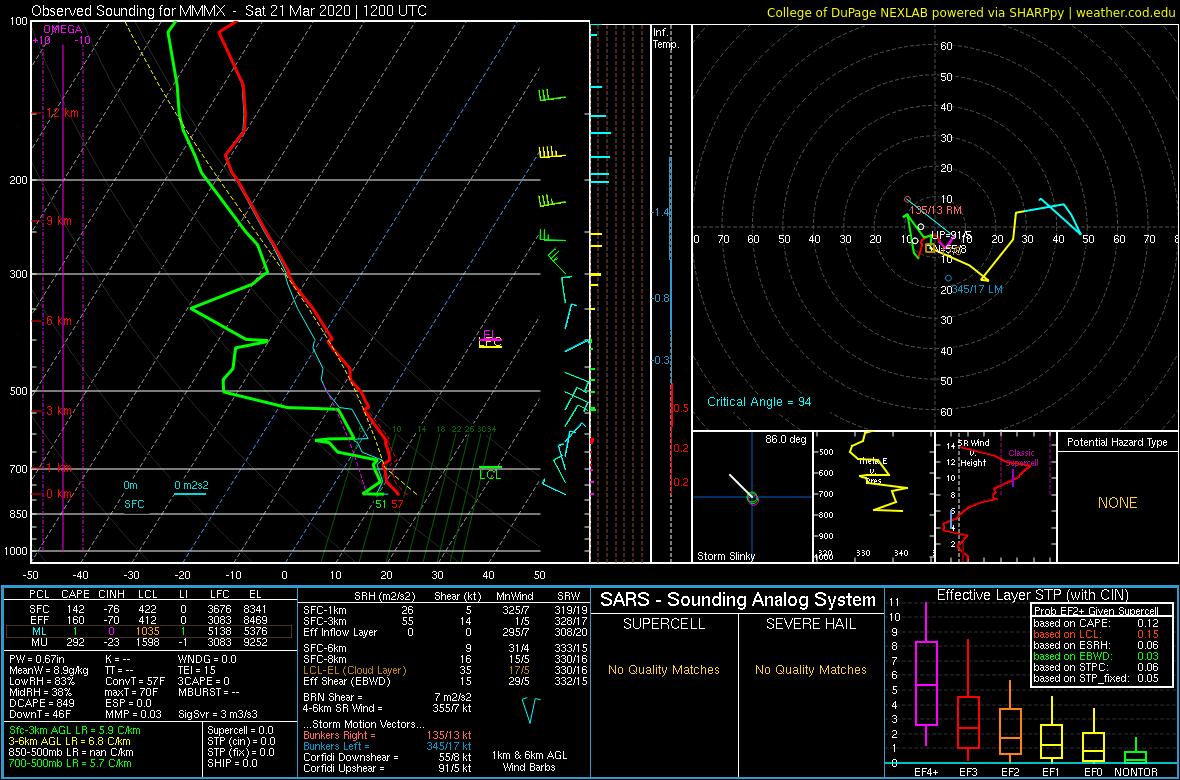Click the Critical Angle = 94 text
The width and height of the screenshot is (1180, 780).
tap(759, 401)
